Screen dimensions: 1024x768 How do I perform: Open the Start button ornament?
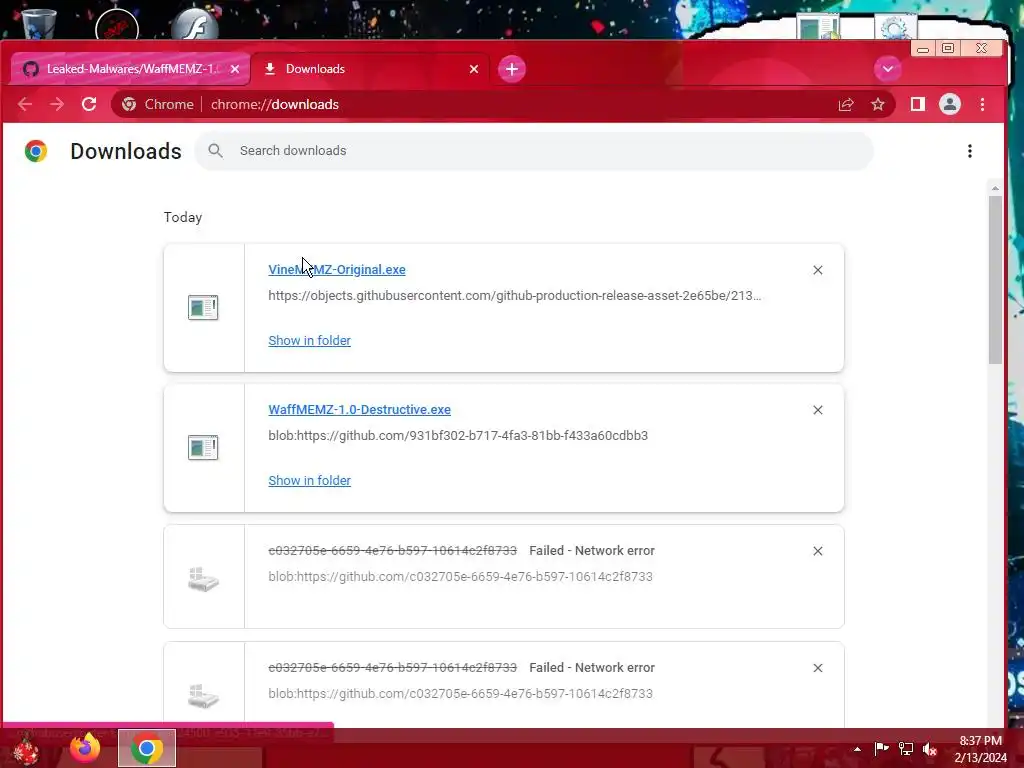pyautogui.click(x=26, y=748)
